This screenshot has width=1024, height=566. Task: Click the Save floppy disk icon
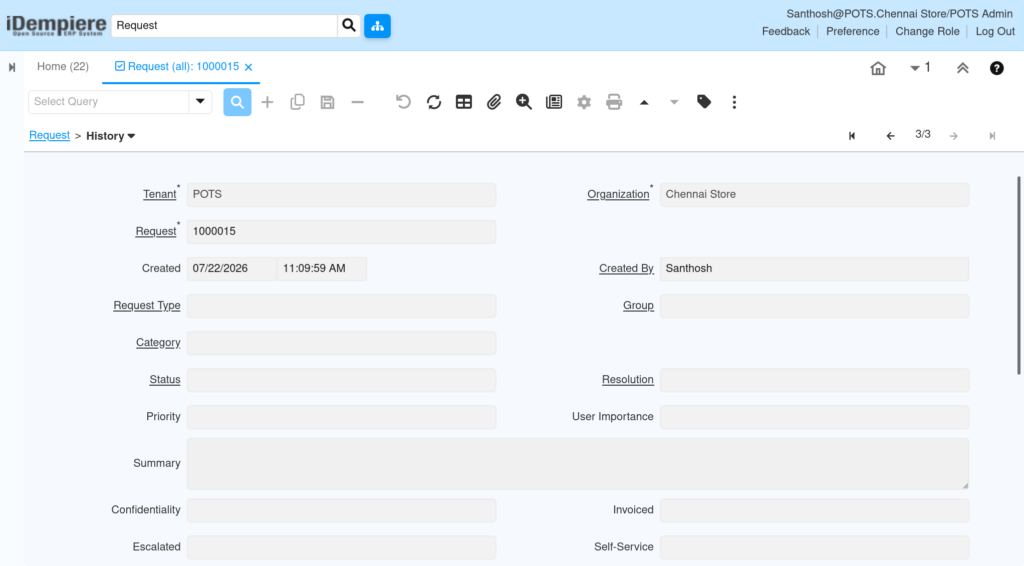coord(327,102)
